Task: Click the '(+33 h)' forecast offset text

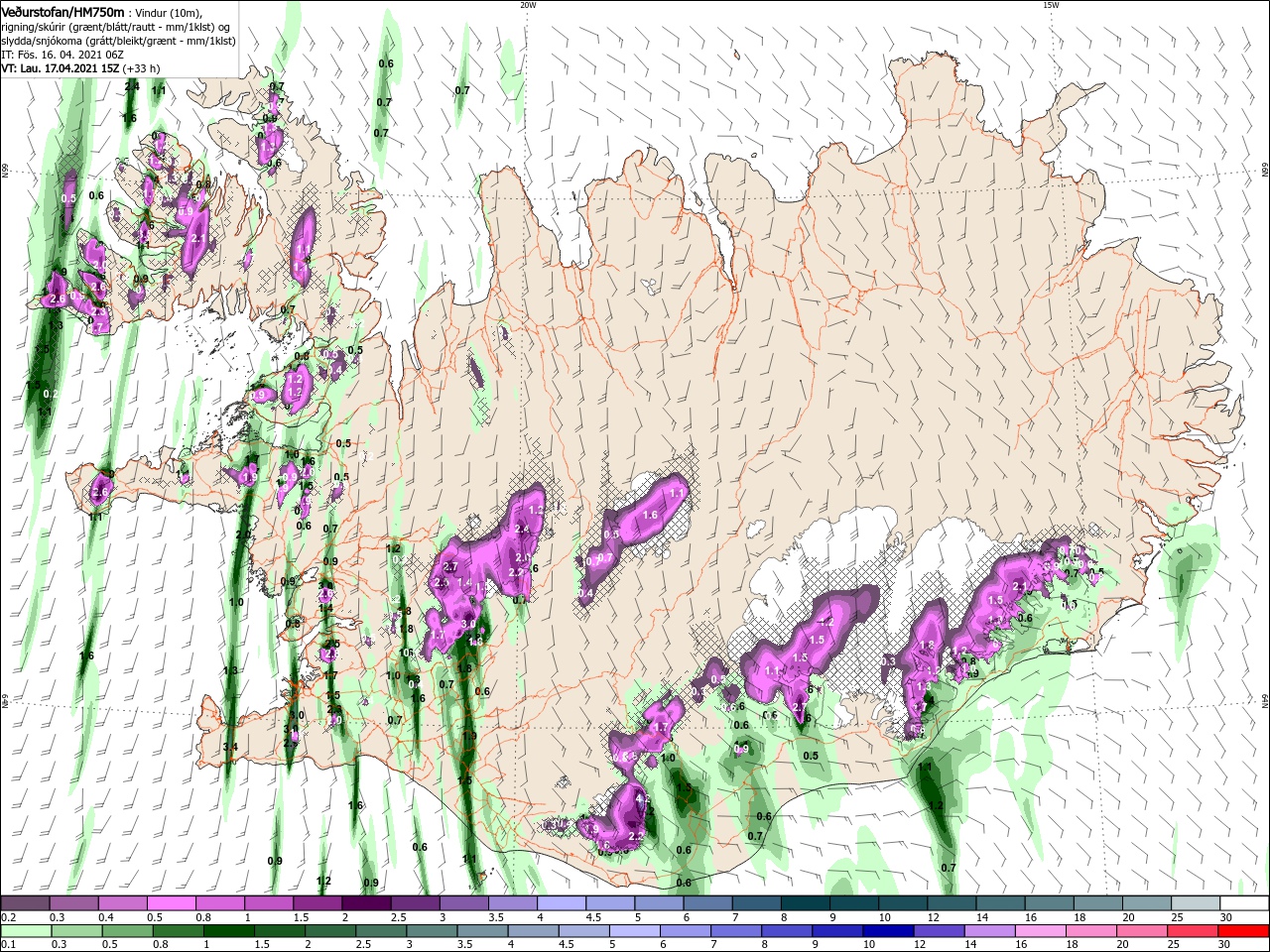Action: (x=142, y=68)
